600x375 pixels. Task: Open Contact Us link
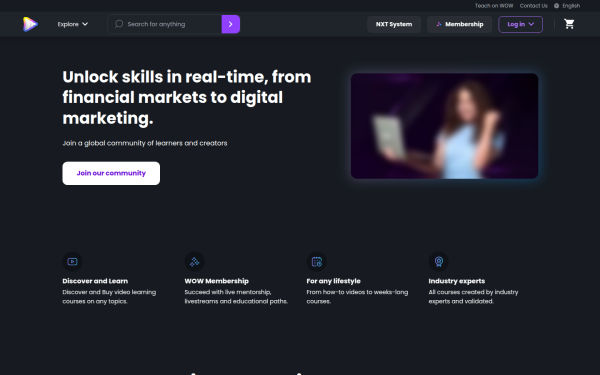(533, 6)
